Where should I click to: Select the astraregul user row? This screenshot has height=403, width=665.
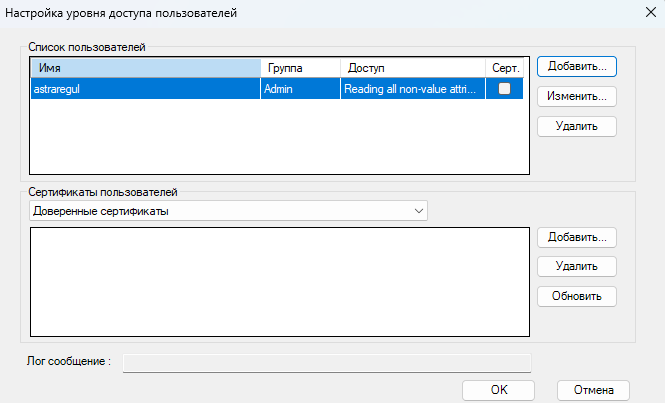coord(140,89)
